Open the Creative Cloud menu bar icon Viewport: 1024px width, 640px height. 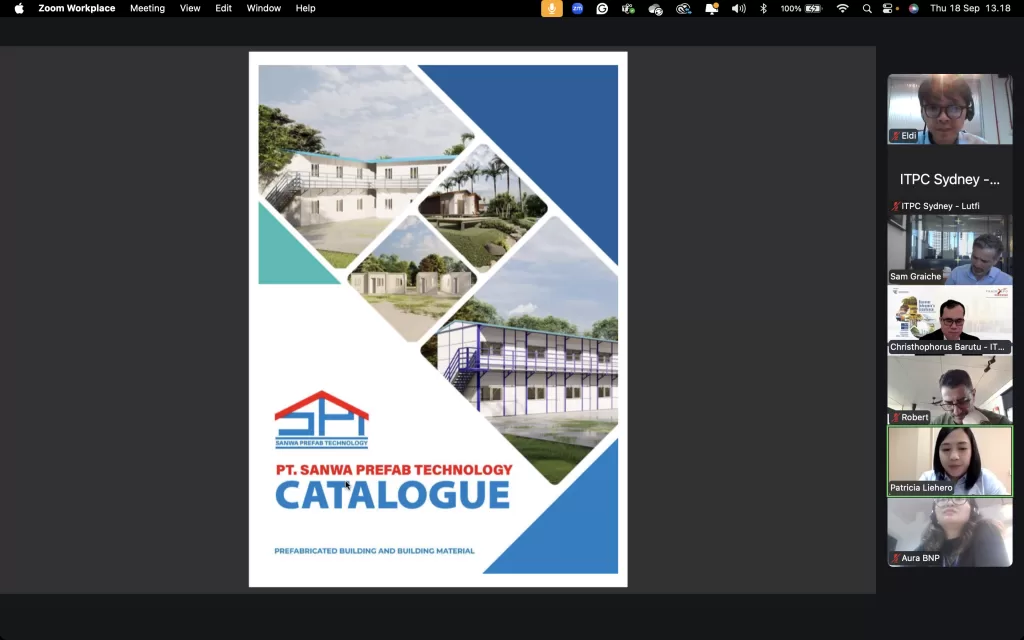683,8
